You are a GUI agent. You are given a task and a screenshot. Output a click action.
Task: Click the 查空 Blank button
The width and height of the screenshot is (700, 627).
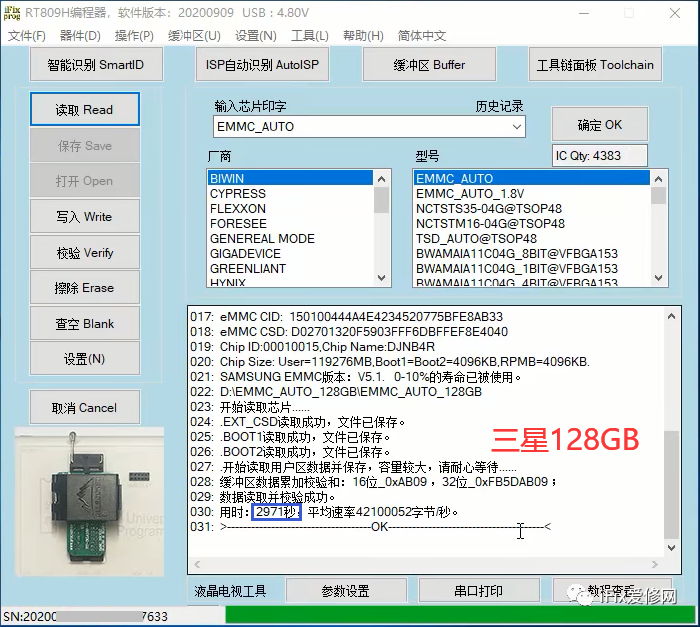pos(85,323)
